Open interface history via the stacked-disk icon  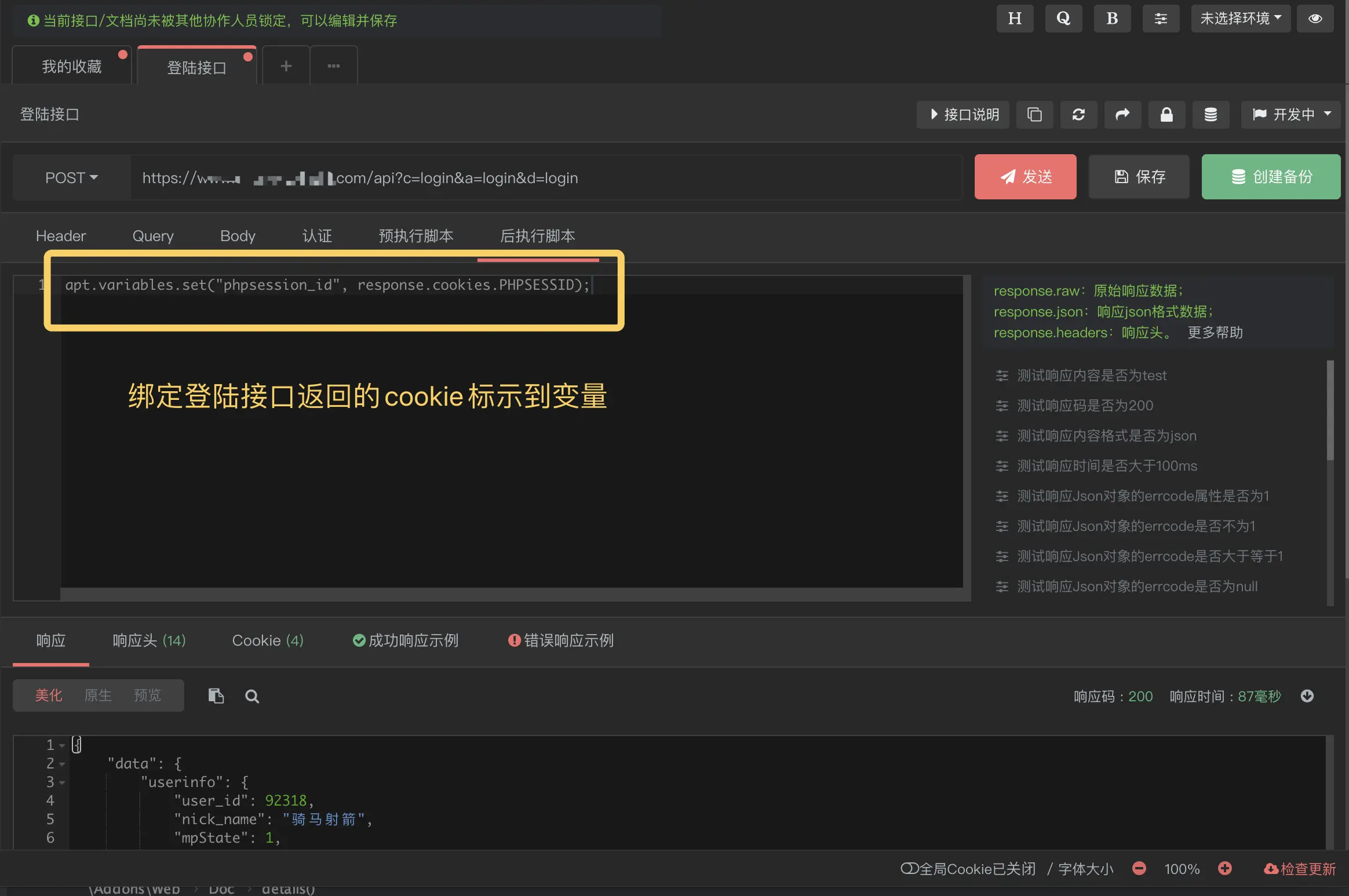point(1211,115)
